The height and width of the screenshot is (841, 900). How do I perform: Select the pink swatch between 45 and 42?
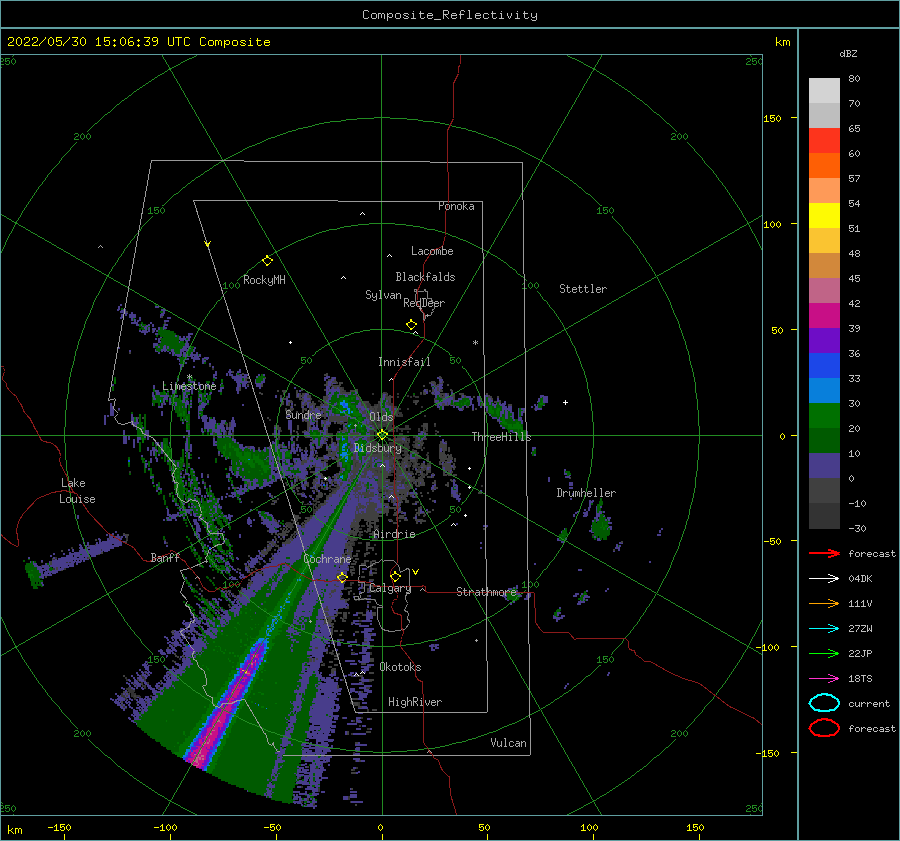click(824, 290)
